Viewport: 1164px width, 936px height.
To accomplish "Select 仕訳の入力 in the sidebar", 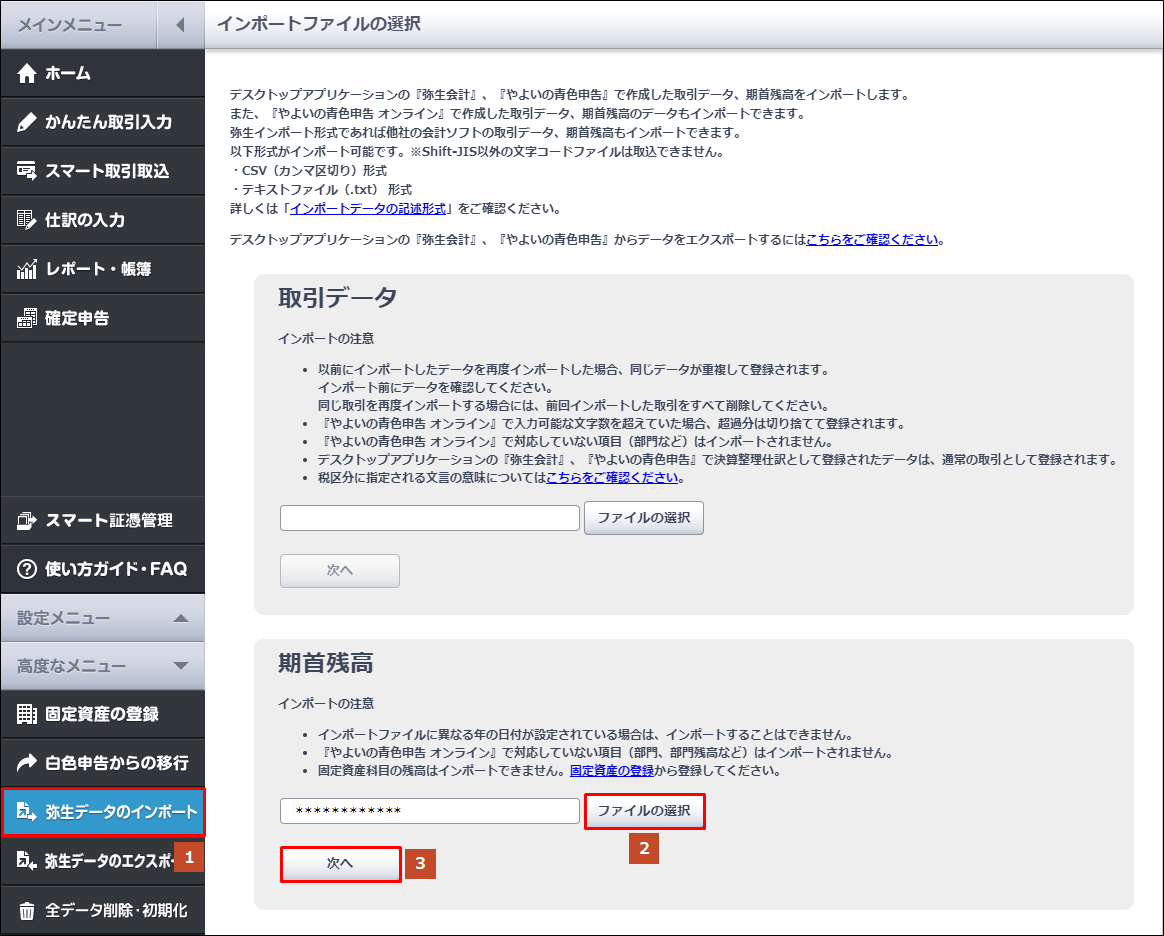I will coord(102,220).
